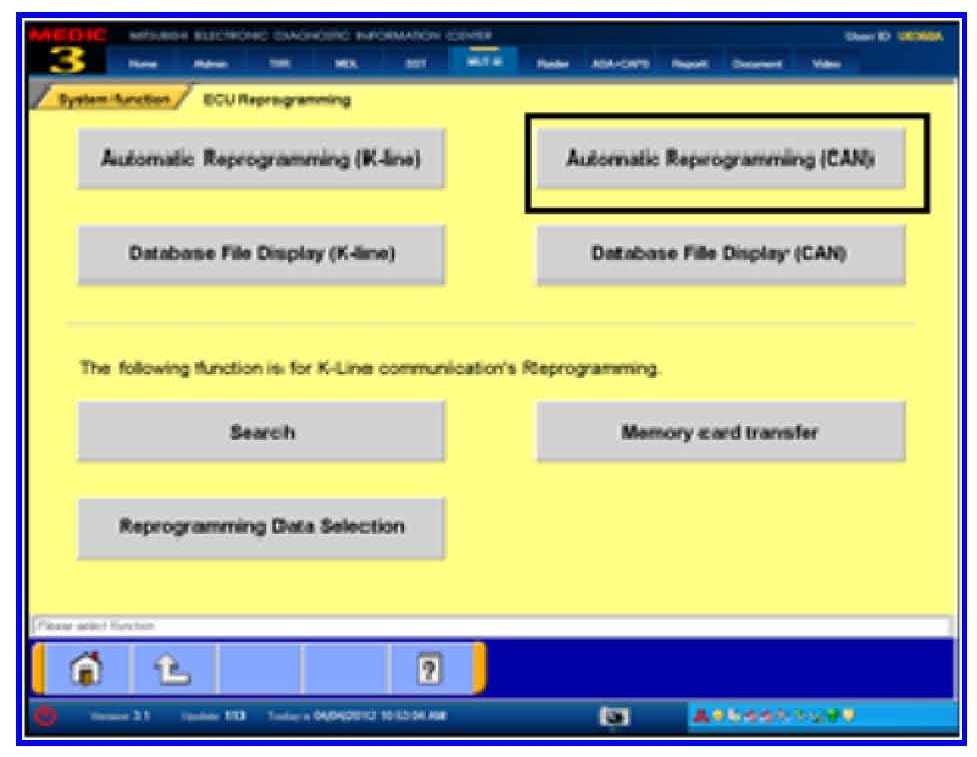977x757 pixels.
Task: Start Automatic Reprogramming (K-line)
Action: point(261,159)
